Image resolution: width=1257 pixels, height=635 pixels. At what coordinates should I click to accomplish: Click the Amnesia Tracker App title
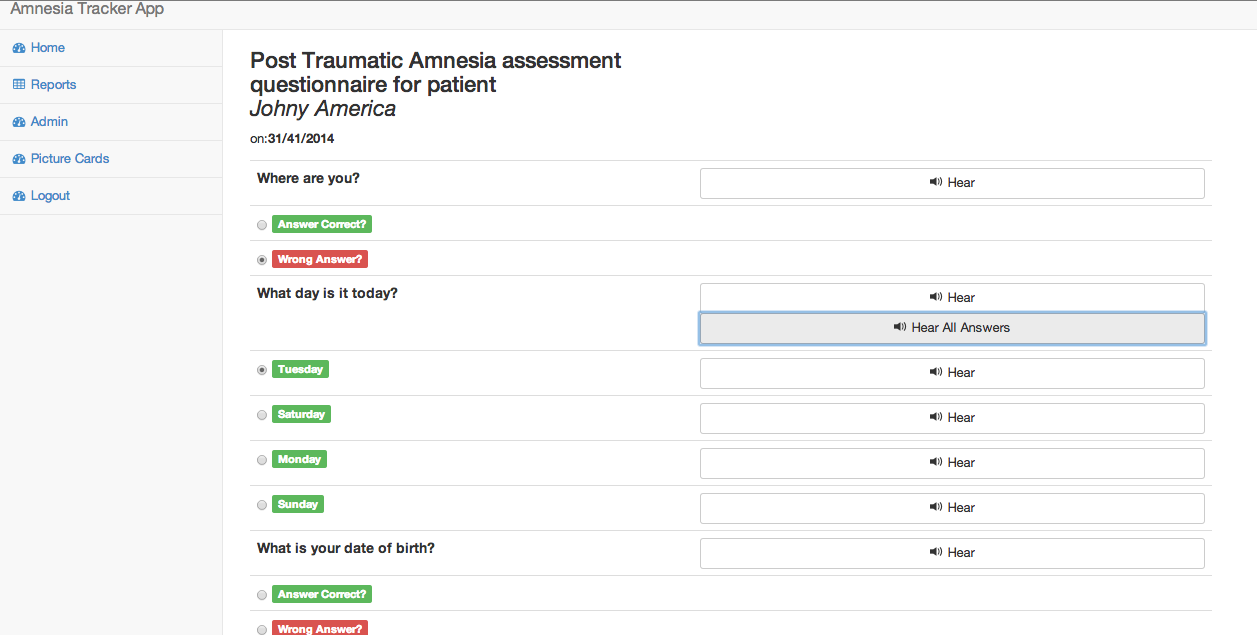[x=87, y=10]
